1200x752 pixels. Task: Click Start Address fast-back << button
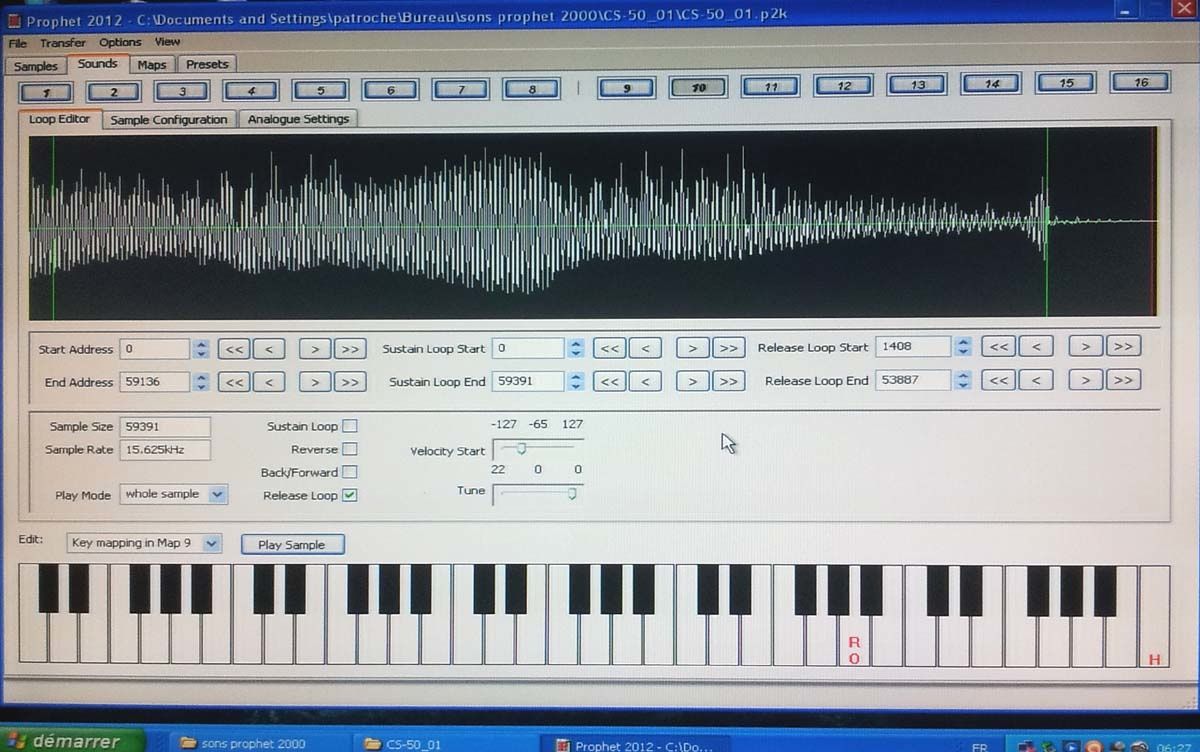coord(234,349)
